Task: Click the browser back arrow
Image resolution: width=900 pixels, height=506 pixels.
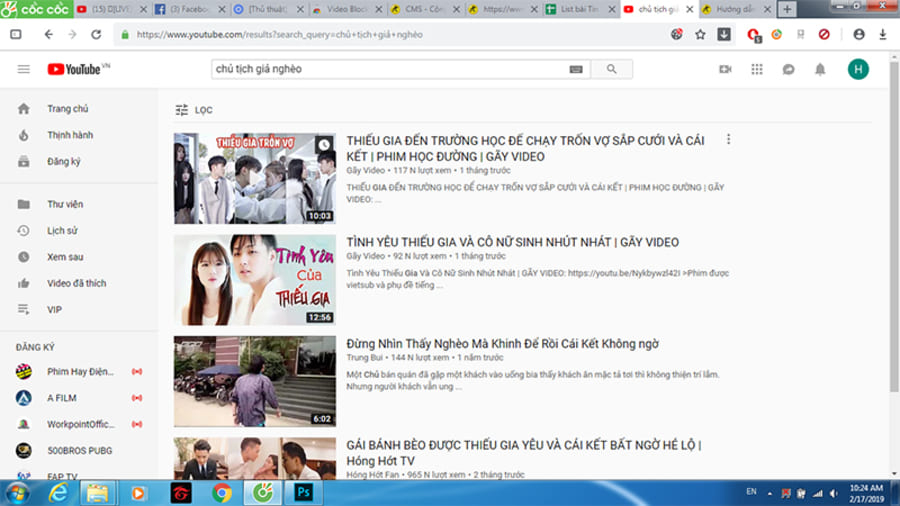Action: pos(49,34)
